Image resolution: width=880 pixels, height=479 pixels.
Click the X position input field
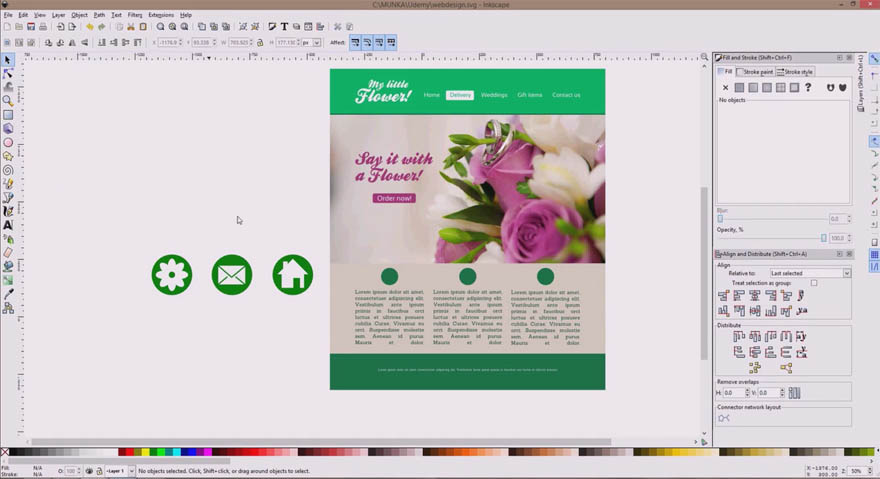[x=168, y=43]
